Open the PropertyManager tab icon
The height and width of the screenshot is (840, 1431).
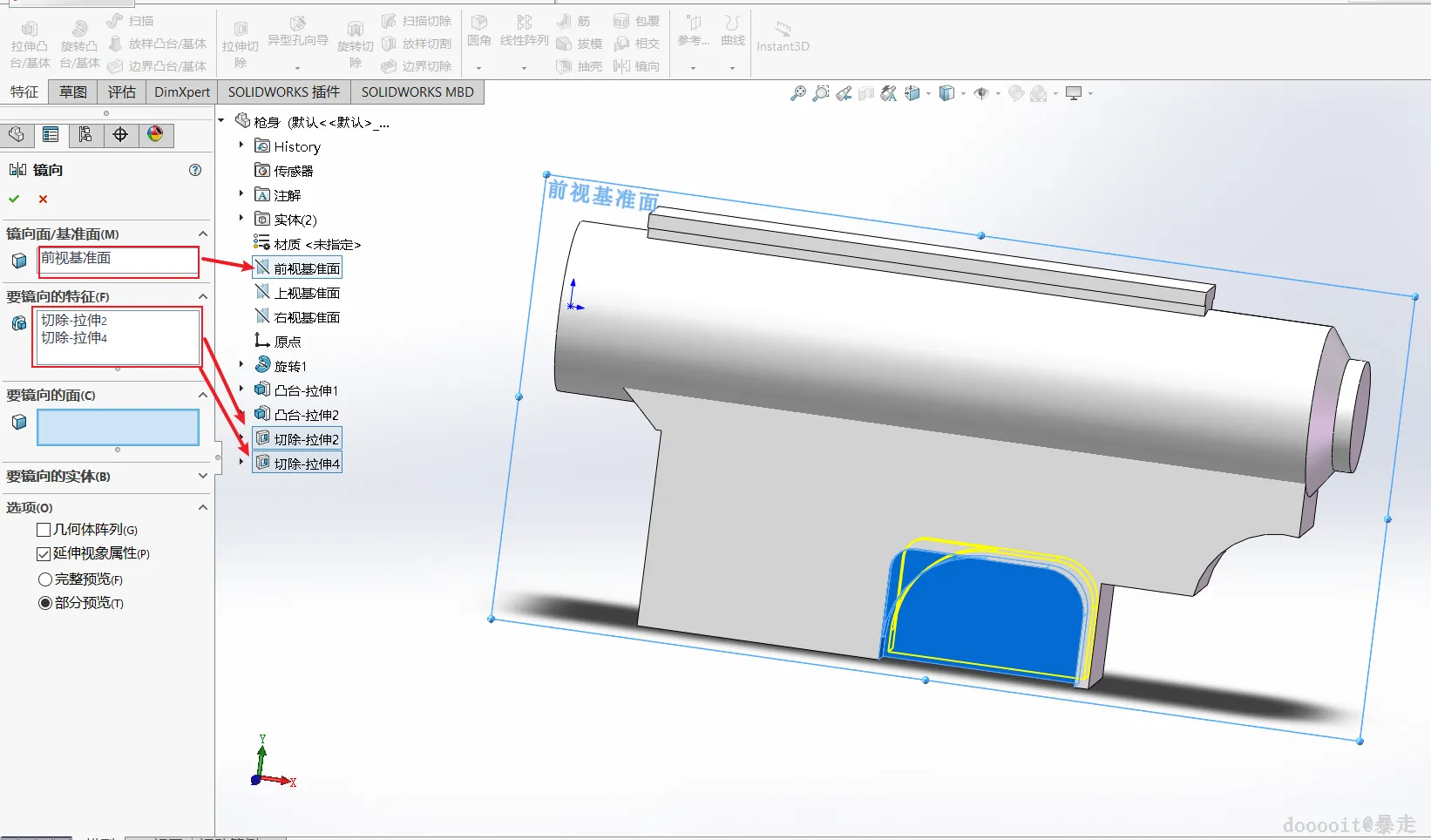point(51,134)
